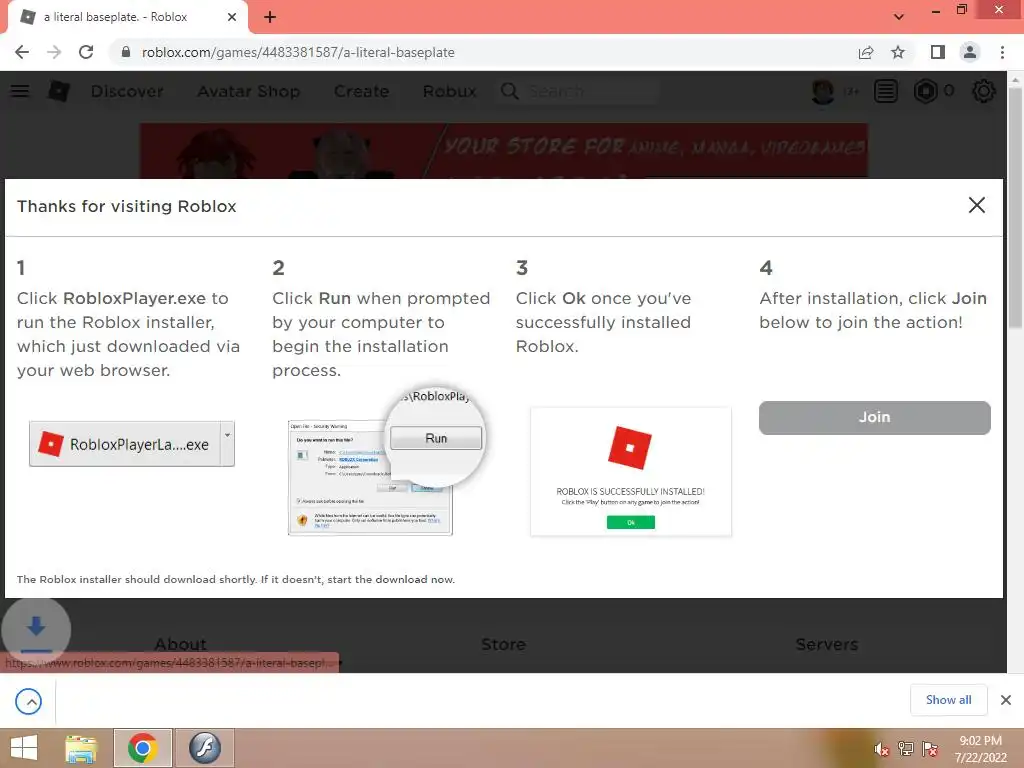Click Show all downloads button
This screenshot has height=768, width=1024.
[x=948, y=700]
